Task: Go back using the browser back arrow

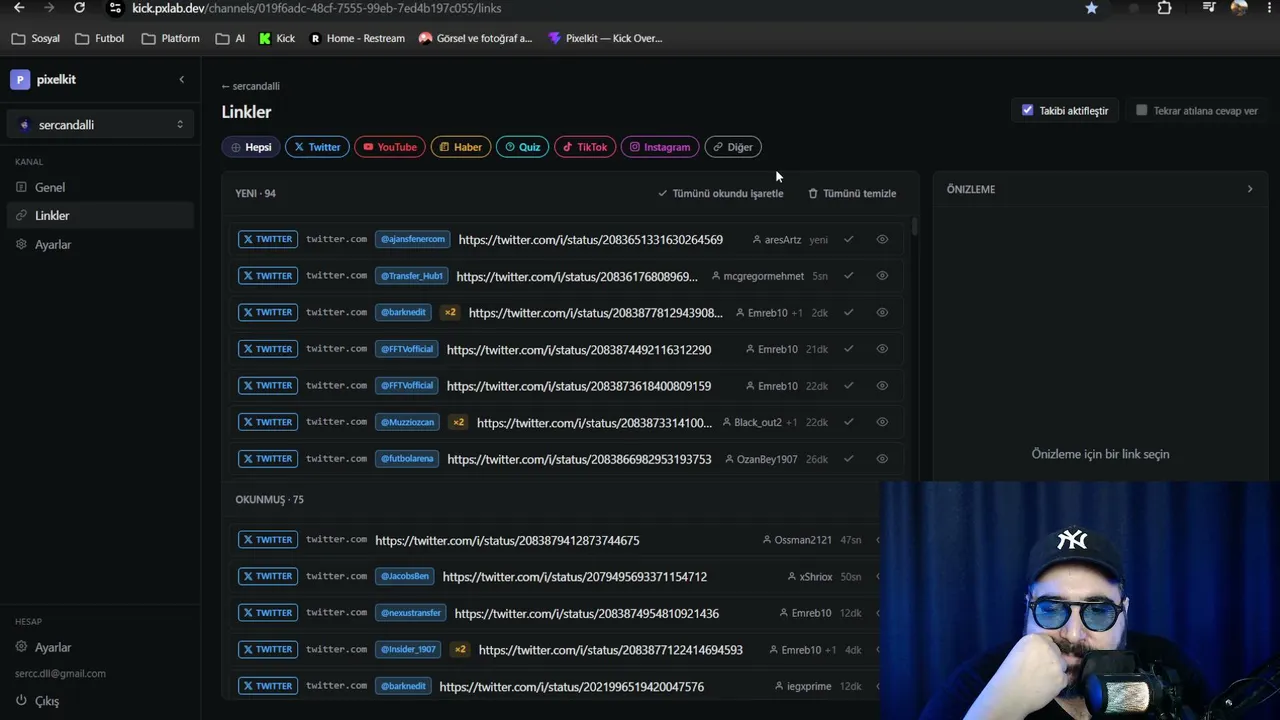Action: 19,8
